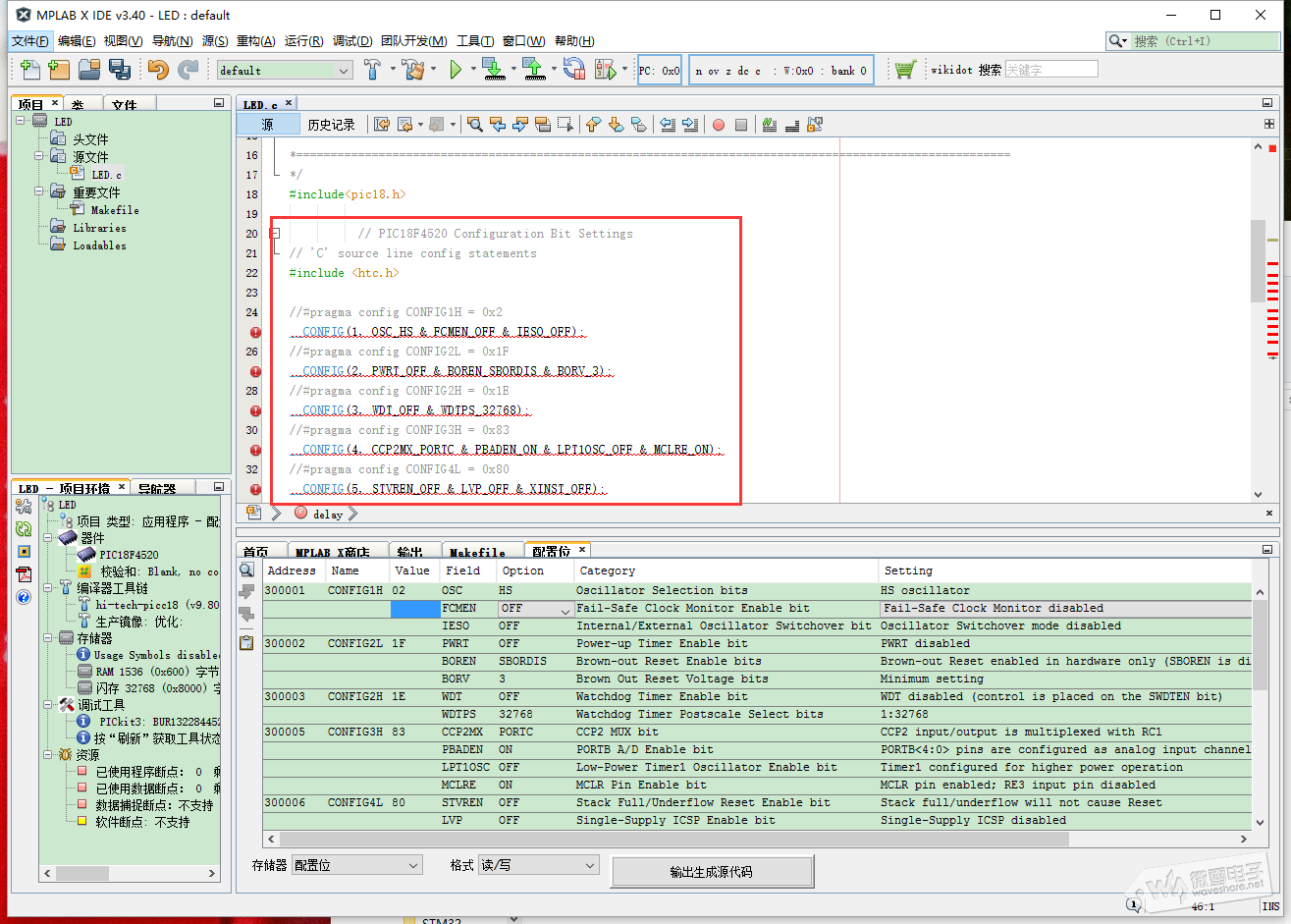Image resolution: width=1291 pixels, height=924 pixels.
Task: Close the LED.c editor tab
Action: [289, 103]
